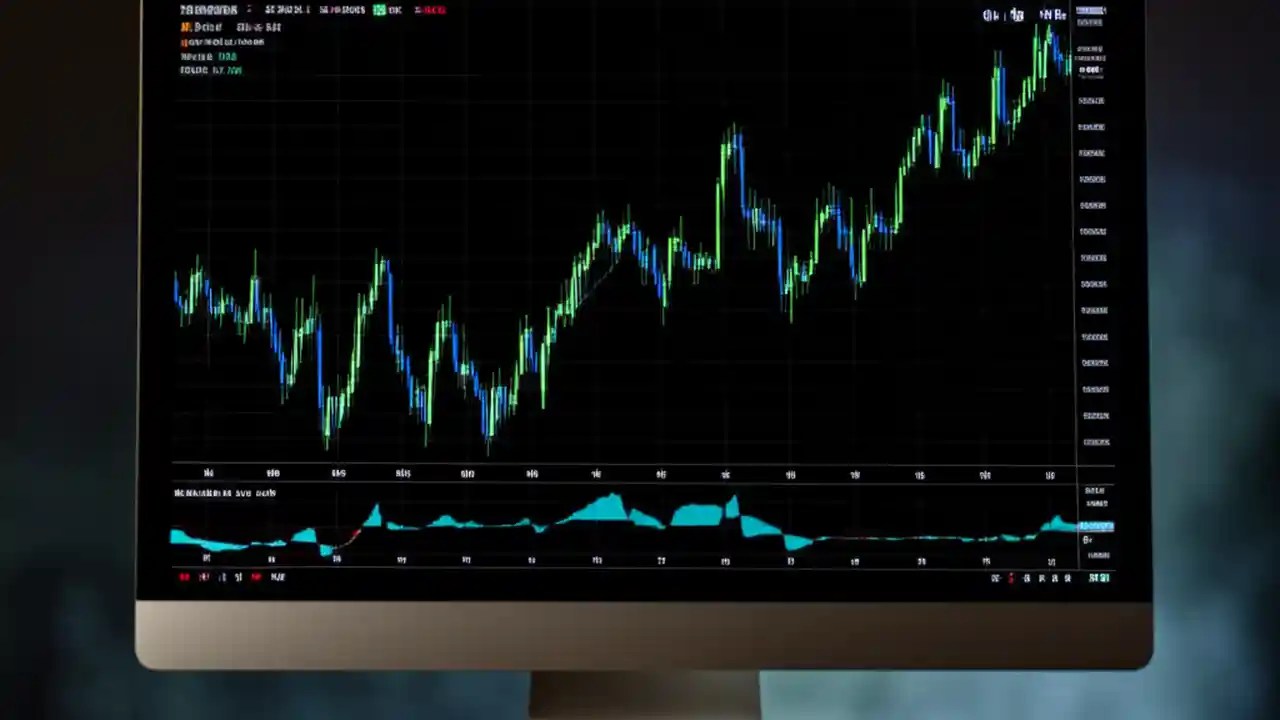This screenshot has height=720, width=1280.
Task: Click the green indicator value readout top-left
Action: [x=227, y=57]
